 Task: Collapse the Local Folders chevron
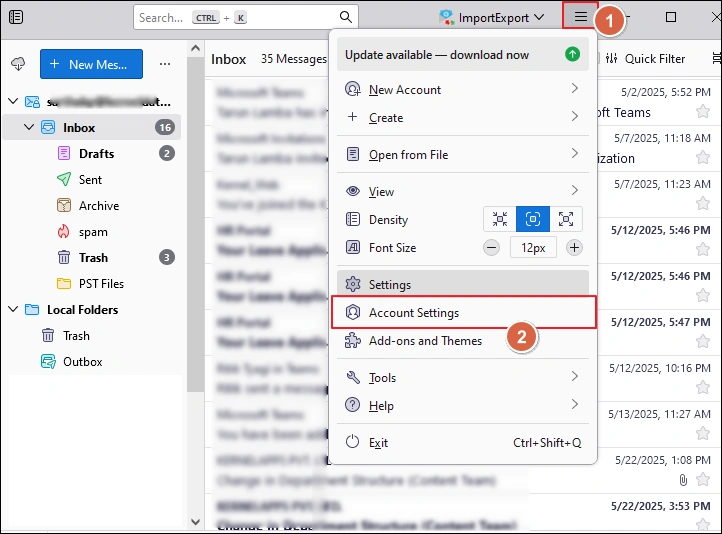coord(13,309)
